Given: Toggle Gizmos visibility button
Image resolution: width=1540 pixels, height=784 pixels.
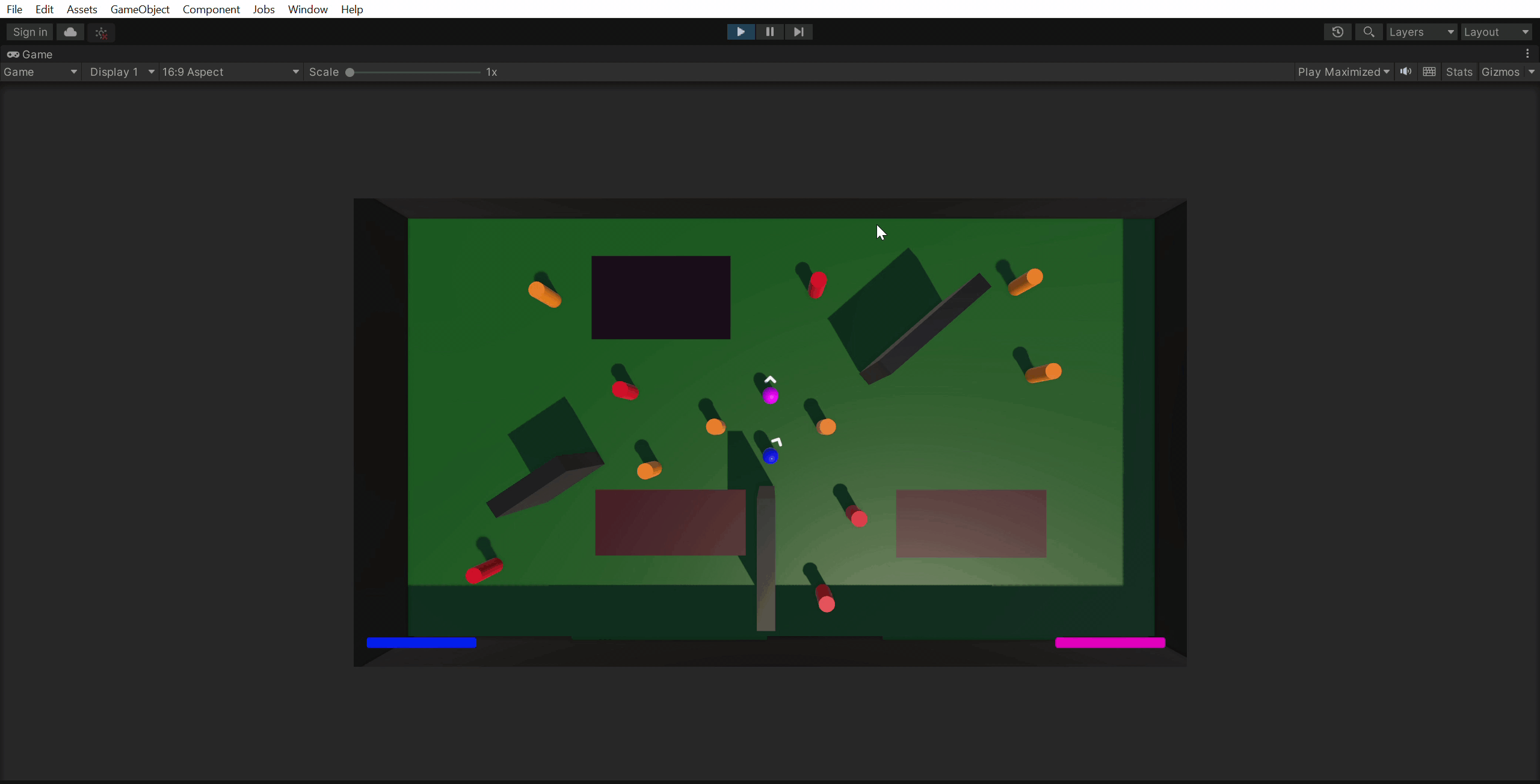Looking at the screenshot, I should pyautogui.click(x=1500, y=72).
